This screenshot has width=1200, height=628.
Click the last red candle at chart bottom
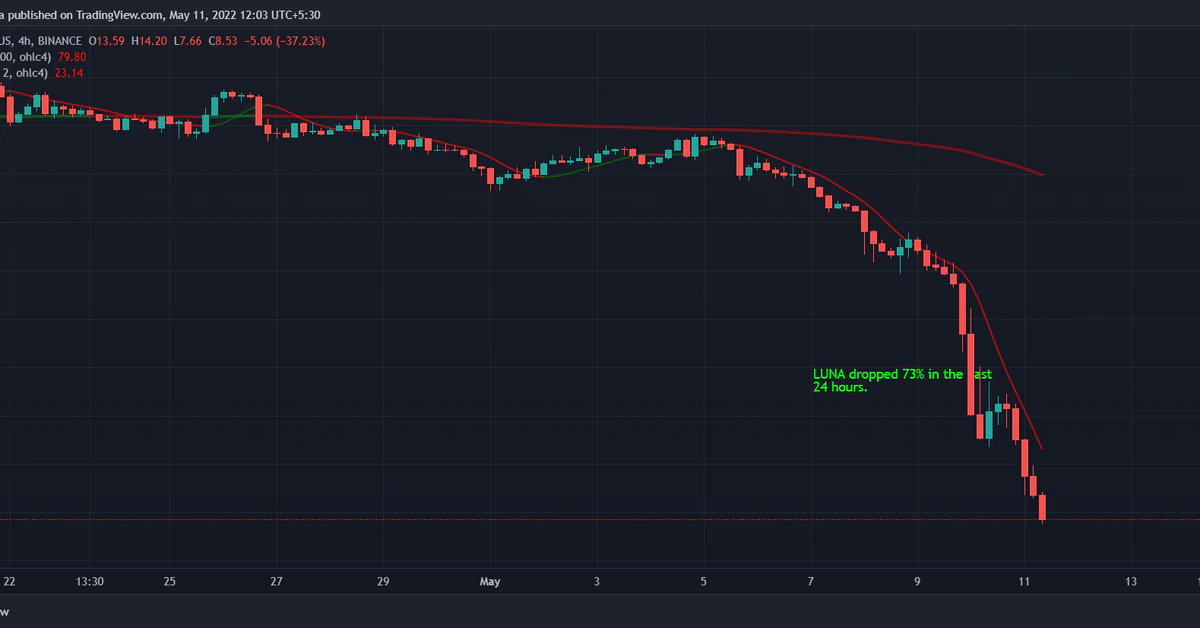(1042, 507)
